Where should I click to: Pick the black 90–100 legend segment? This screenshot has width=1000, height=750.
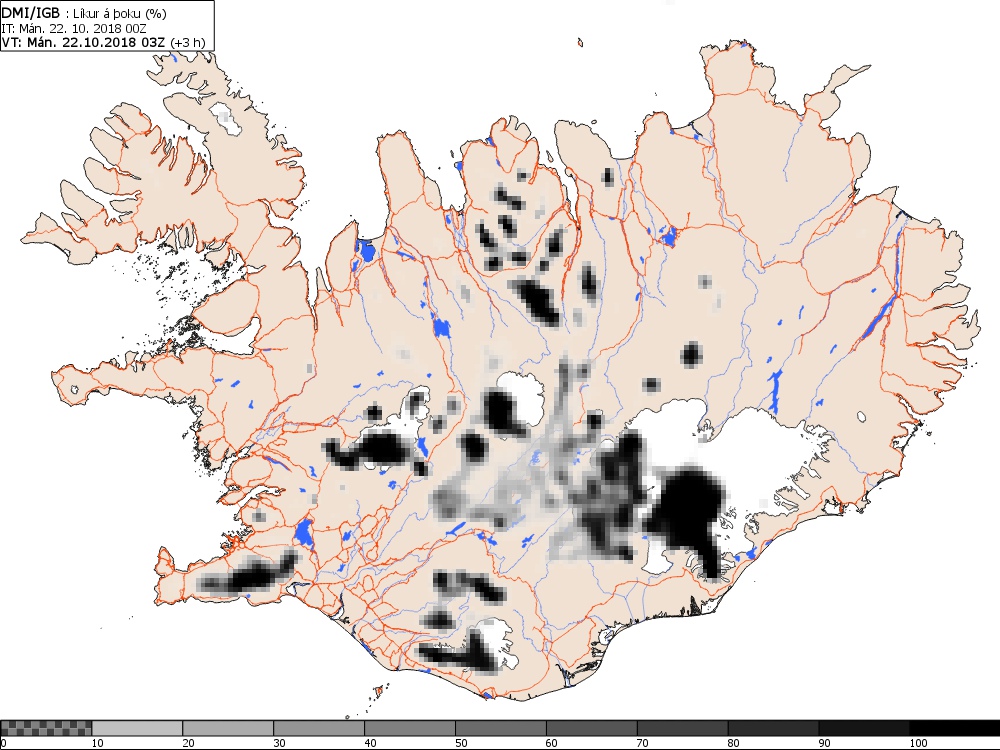pos(864,728)
